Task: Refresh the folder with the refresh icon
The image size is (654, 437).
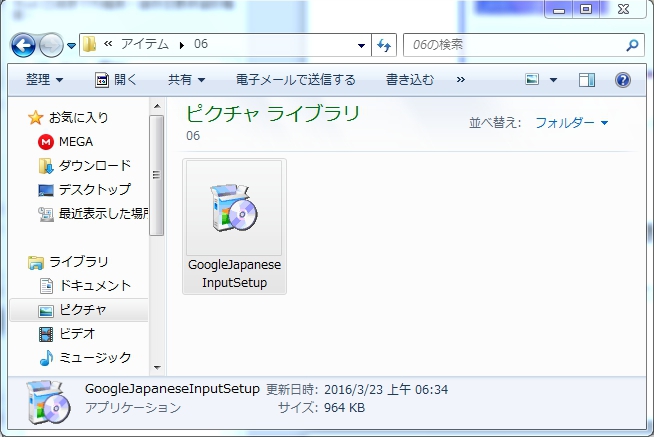Action: click(384, 45)
